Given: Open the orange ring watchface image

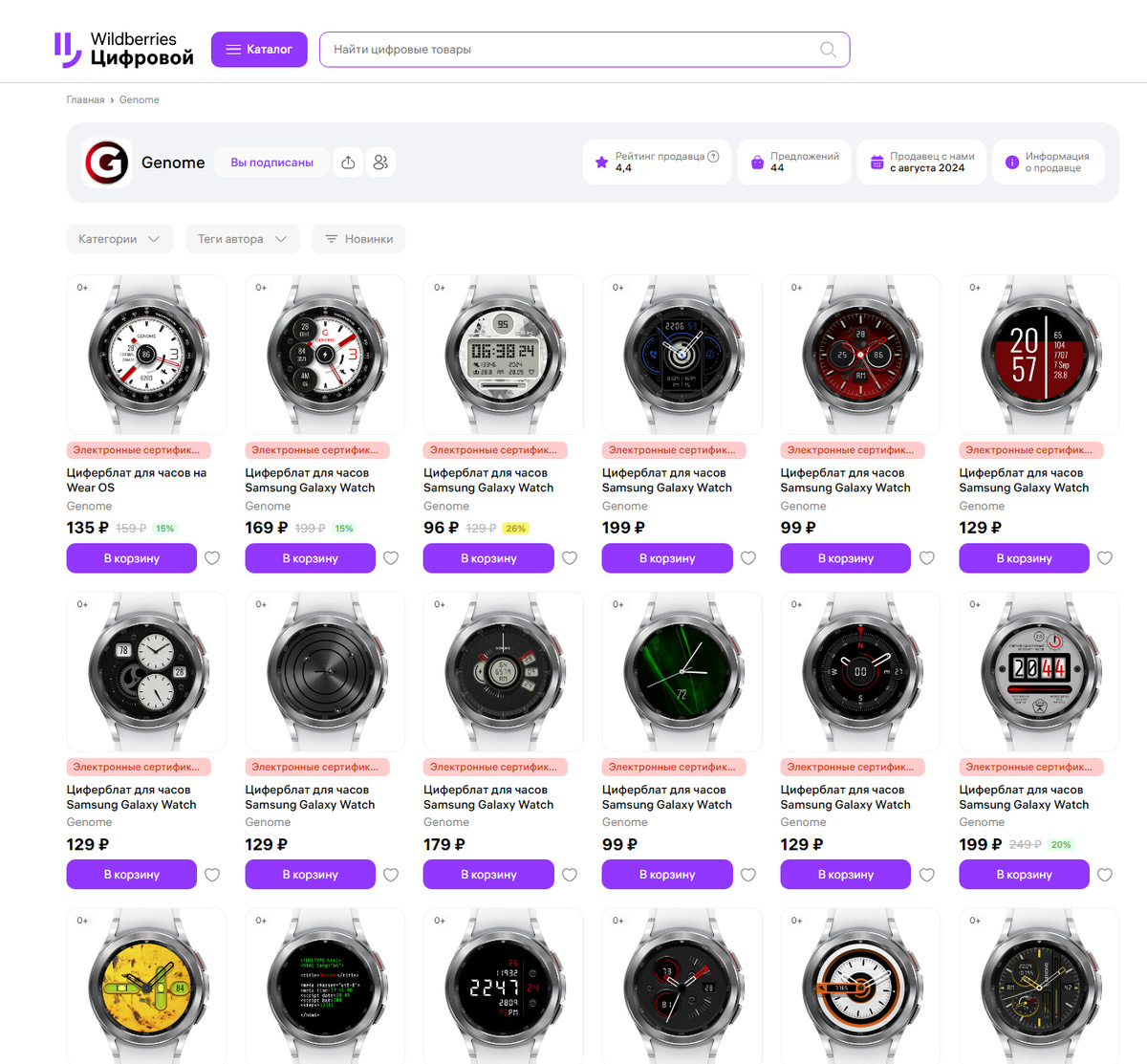Looking at the screenshot, I should (x=860, y=986).
